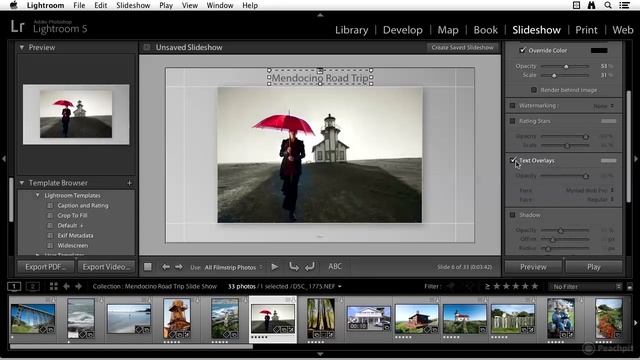Screen dimensions: 640x360
Task: Collapse Template Browser panel triangle
Action: pyautogui.click(x=22, y=183)
